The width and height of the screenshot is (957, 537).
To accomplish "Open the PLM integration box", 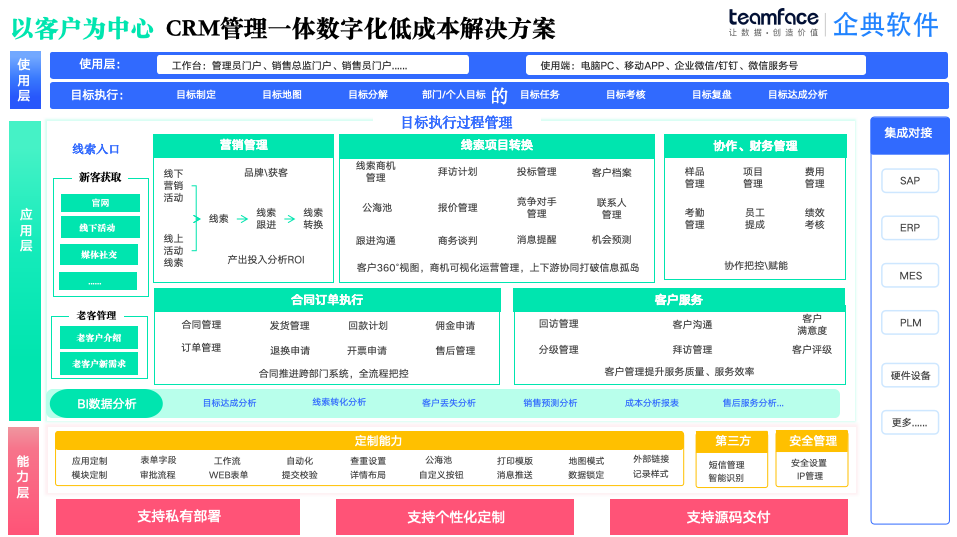I will coord(909,322).
